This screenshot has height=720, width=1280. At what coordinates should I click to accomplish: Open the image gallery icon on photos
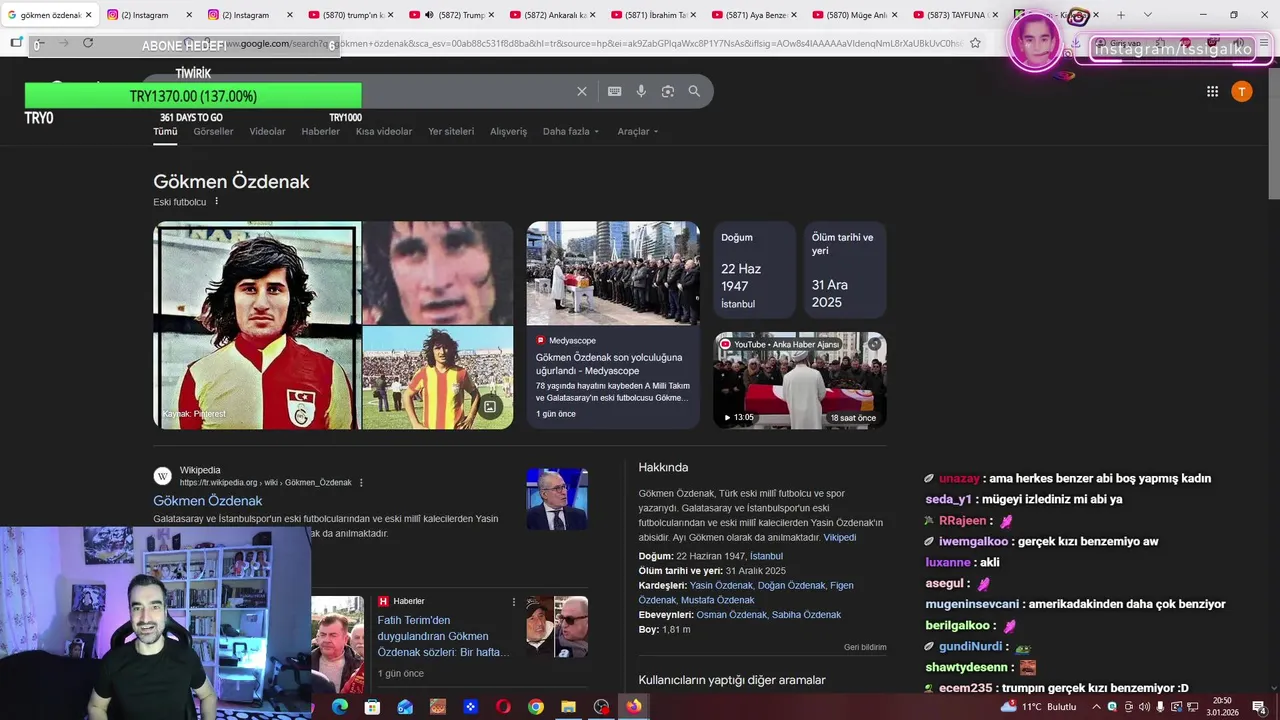tap(490, 406)
